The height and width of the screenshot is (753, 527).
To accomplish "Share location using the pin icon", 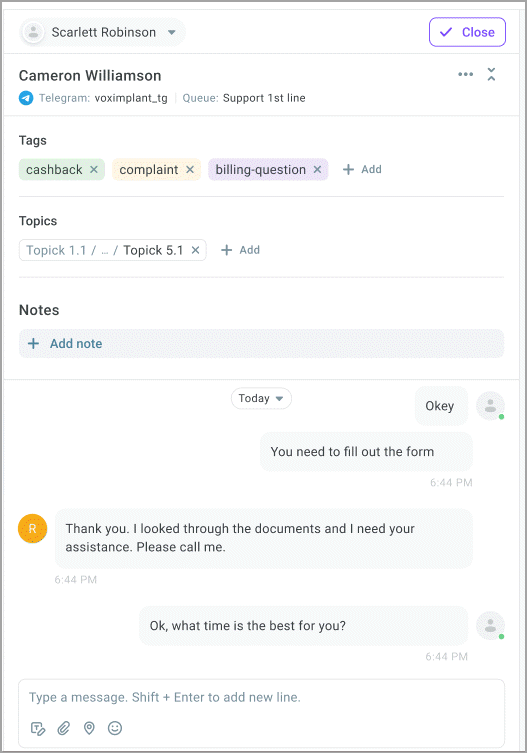I will pos(89,729).
